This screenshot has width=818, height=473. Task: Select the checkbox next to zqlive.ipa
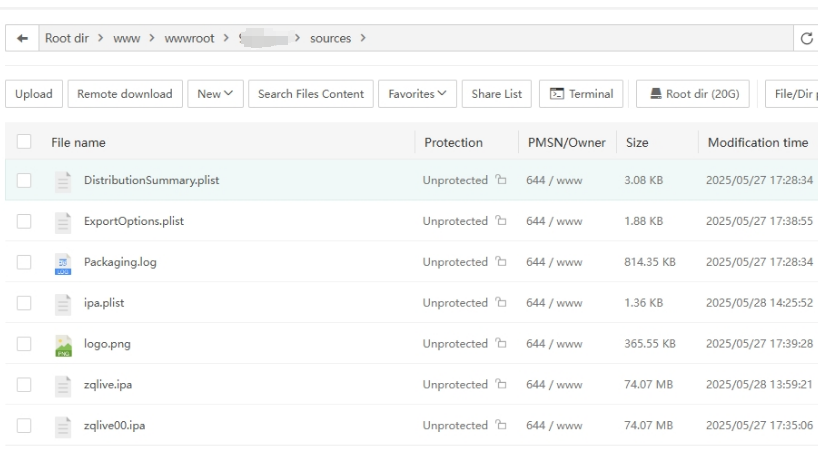click(x=24, y=385)
